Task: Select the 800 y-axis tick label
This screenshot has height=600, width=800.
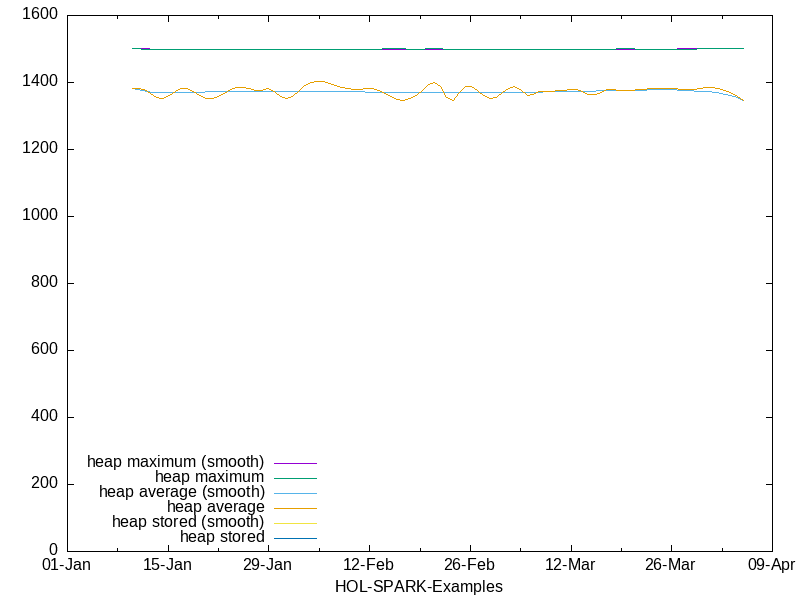Action: point(43,283)
